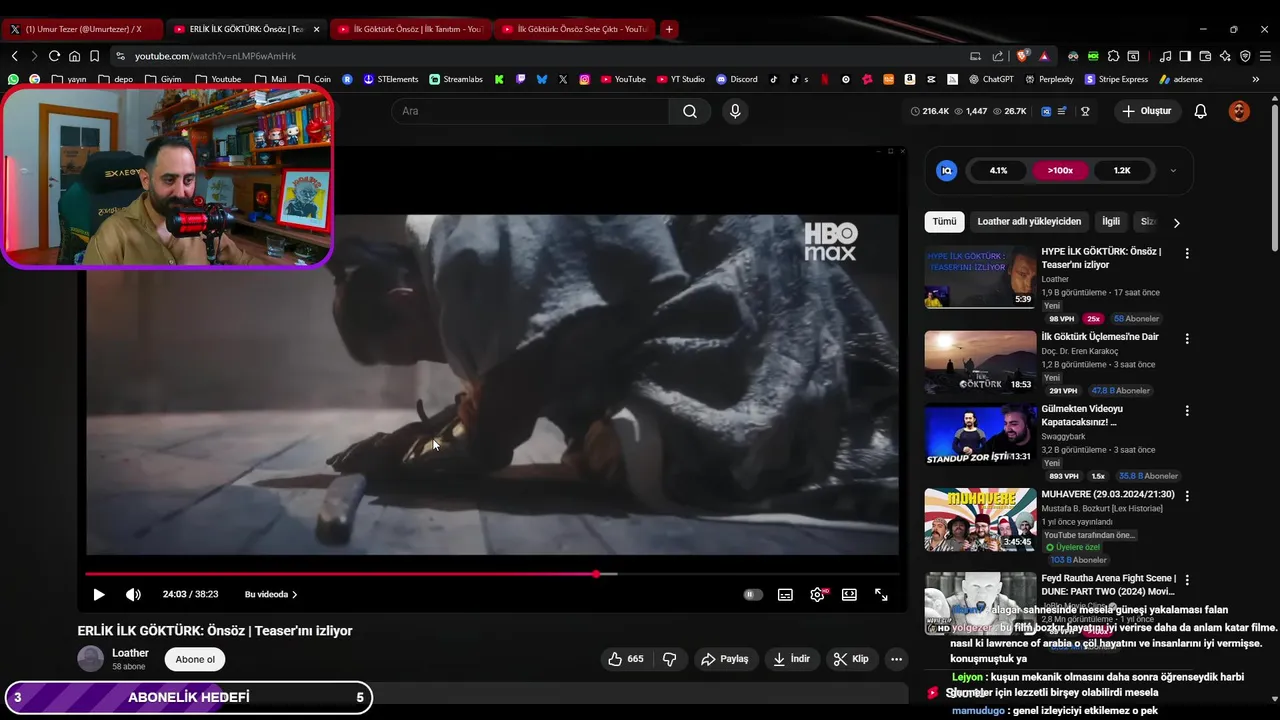Open the ChatGPT bookmark

pyautogui.click(x=990, y=79)
